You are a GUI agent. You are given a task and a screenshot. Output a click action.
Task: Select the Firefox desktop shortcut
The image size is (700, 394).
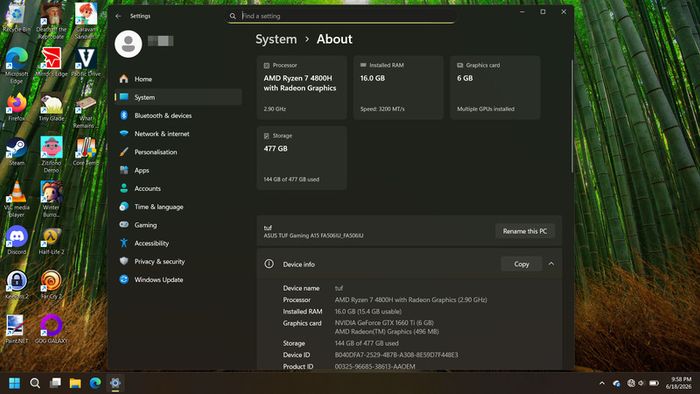pyautogui.click(x=17, y=107)
